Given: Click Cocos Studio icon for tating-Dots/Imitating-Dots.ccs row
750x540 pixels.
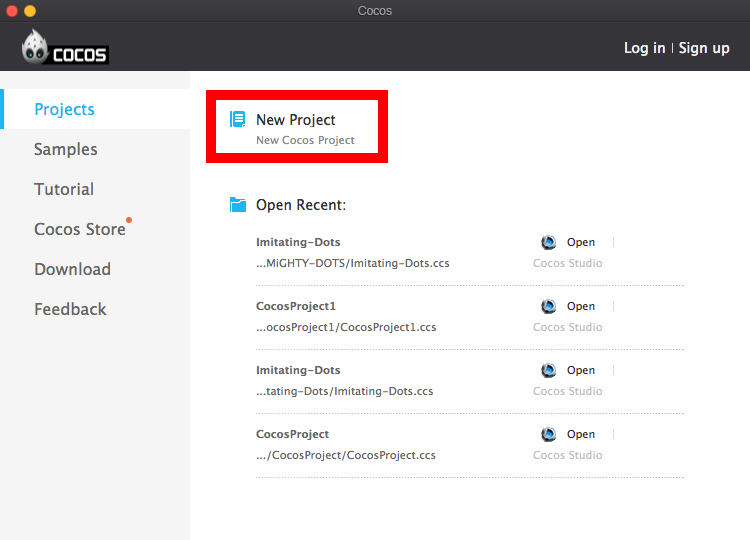Looking at the screenshot, I should (549, 370).
